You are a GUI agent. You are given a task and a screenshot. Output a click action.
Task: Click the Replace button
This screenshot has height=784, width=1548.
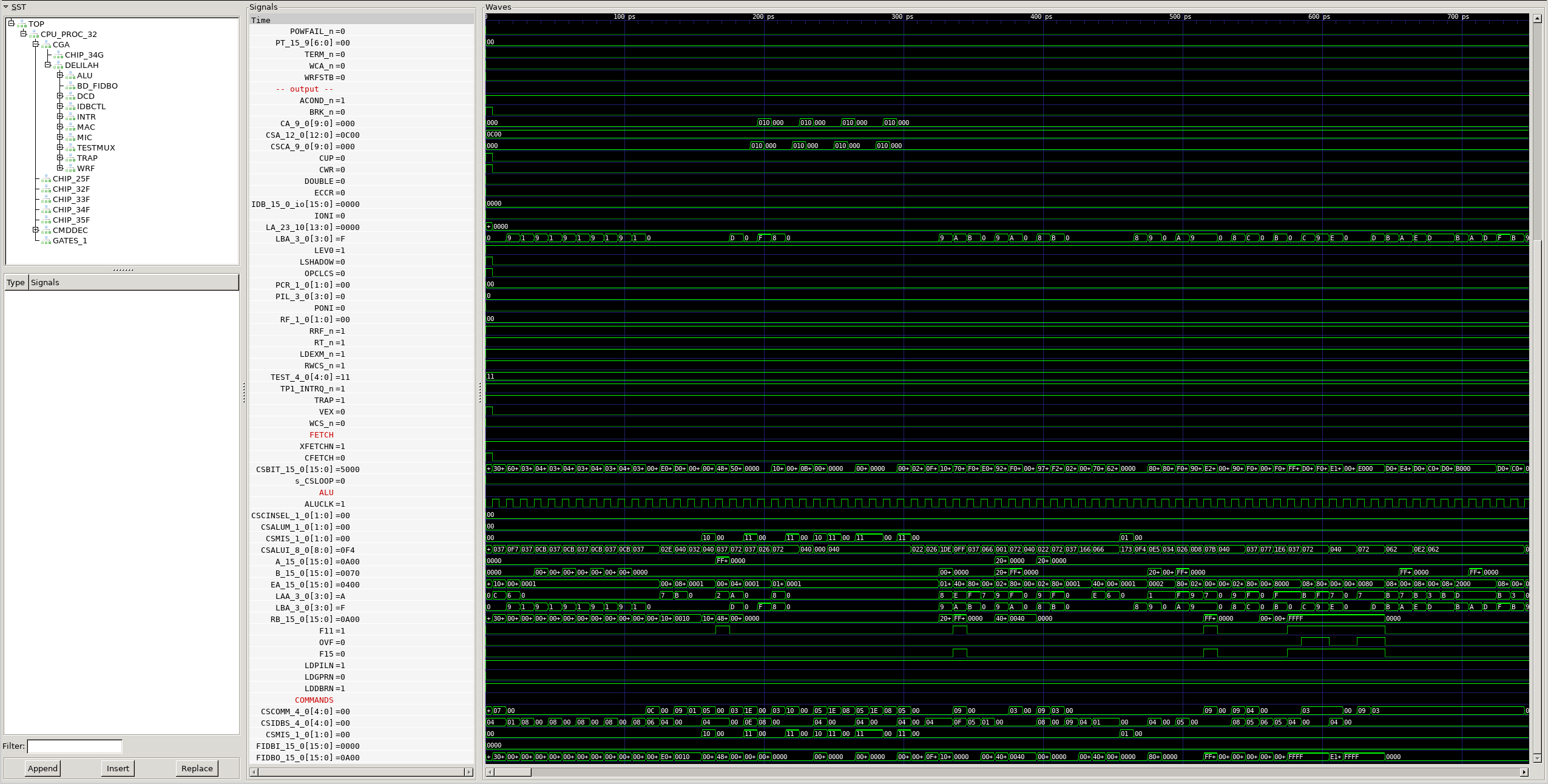point(197,768)
